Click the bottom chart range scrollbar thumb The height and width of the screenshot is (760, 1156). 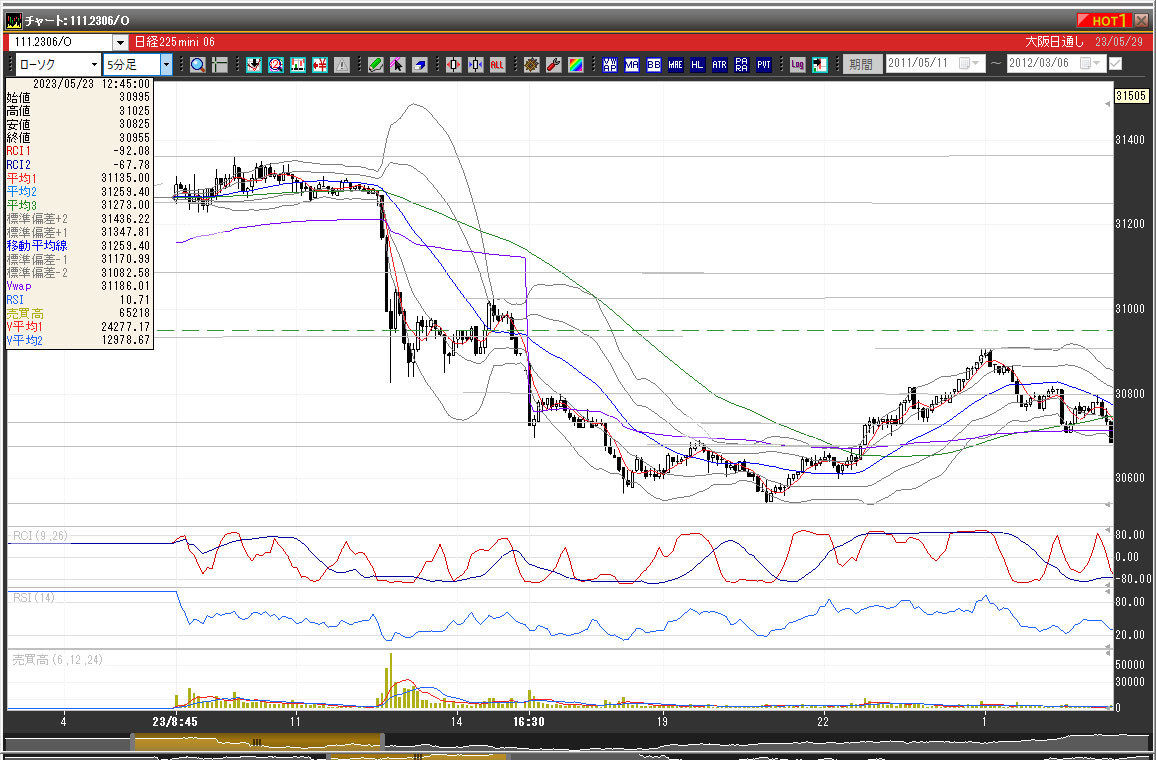257,742
